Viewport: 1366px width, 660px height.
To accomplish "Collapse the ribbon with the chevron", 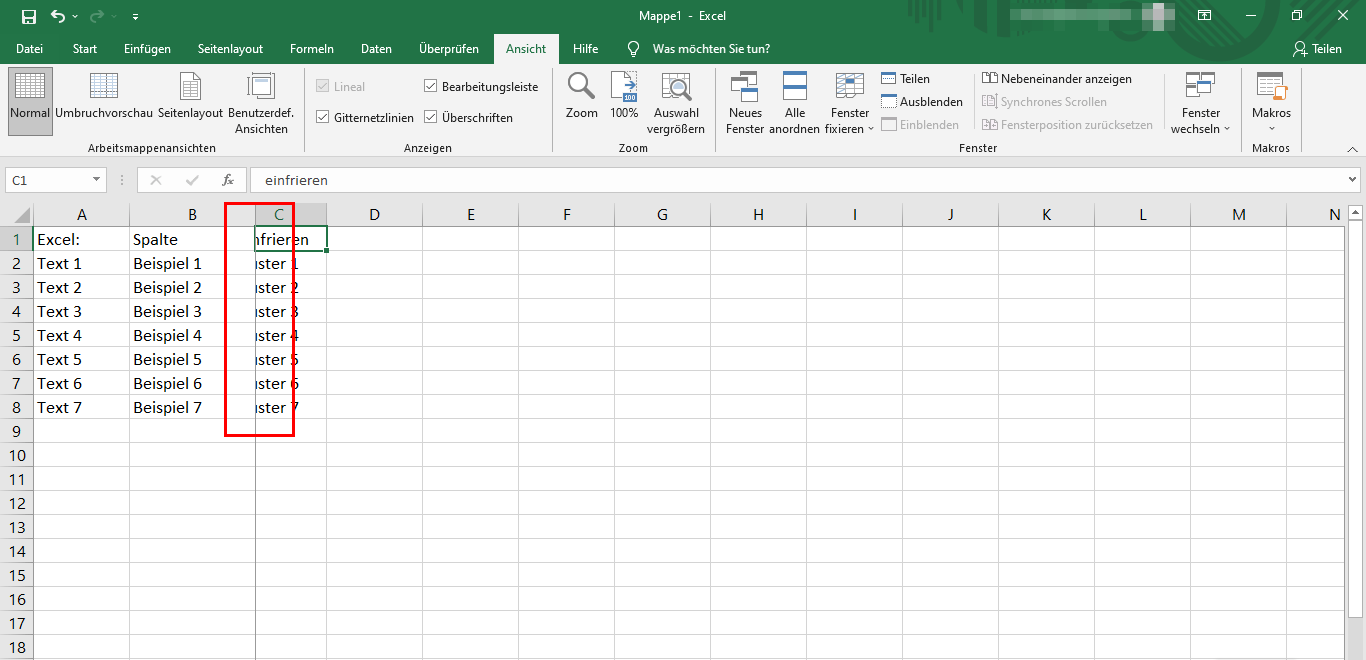I will (1352, 148).
